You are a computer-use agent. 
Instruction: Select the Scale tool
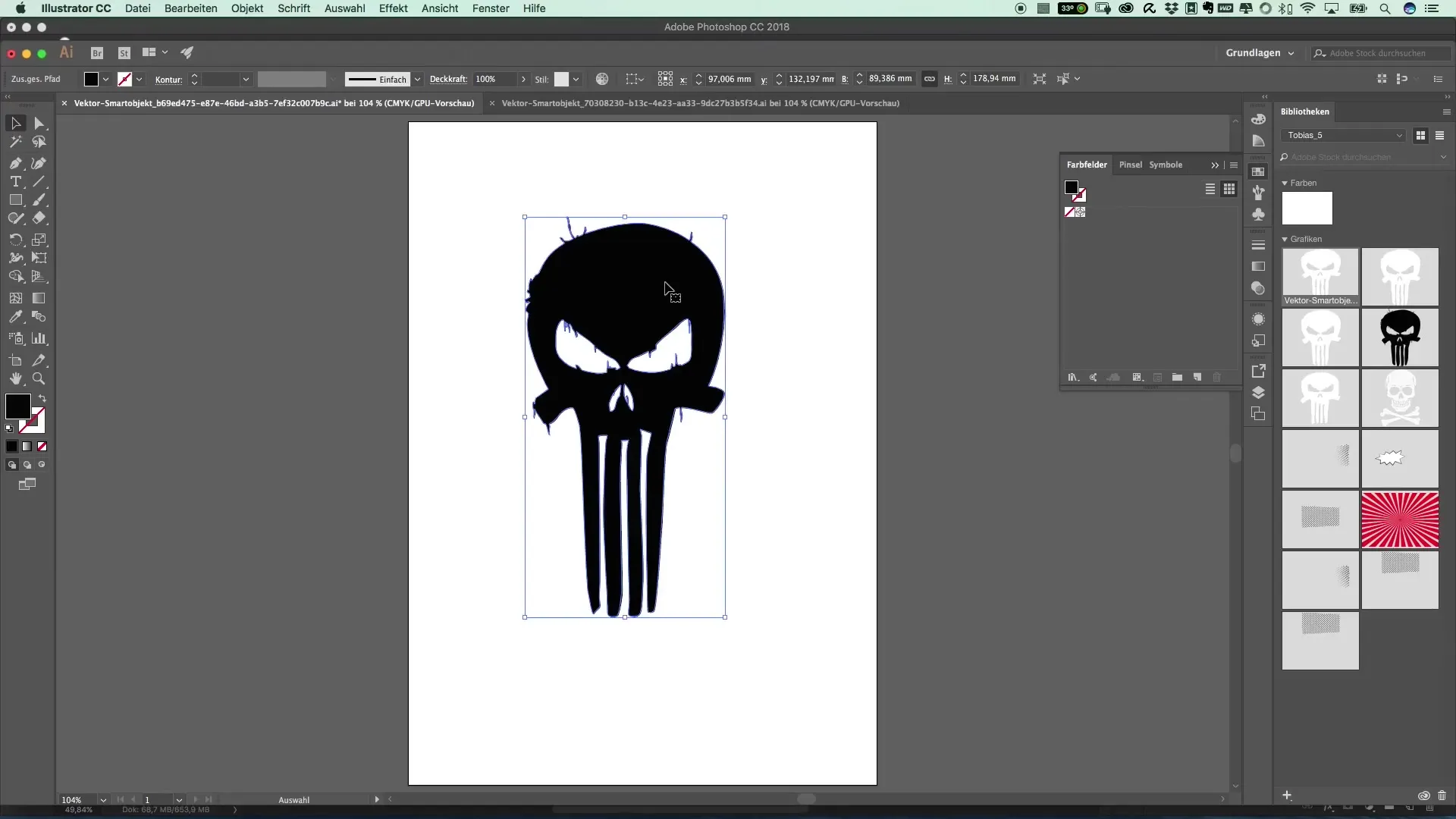[39, 240]
